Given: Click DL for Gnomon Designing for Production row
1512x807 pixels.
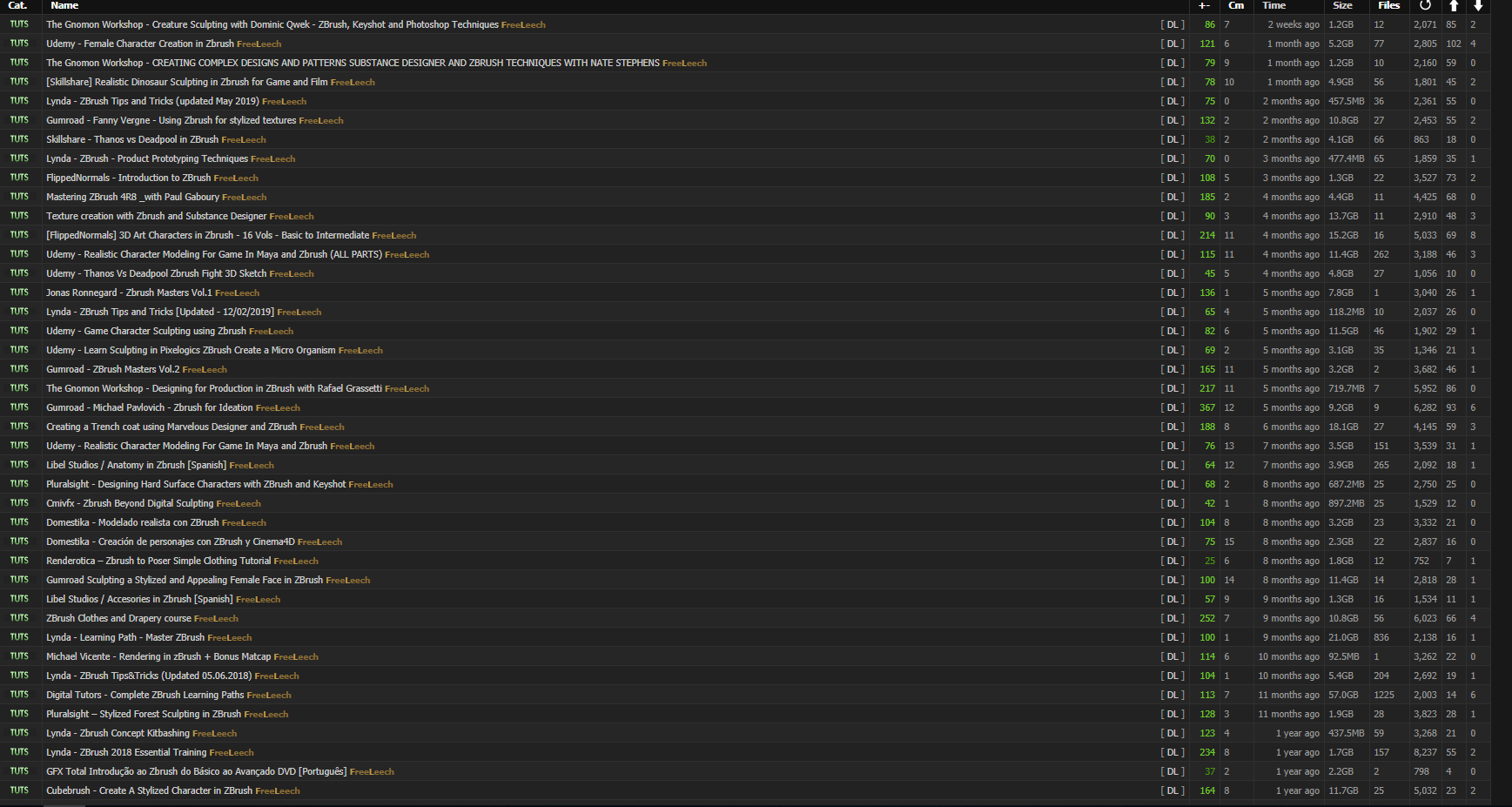Looking at the screenshot, I should tap(1173, 388).
